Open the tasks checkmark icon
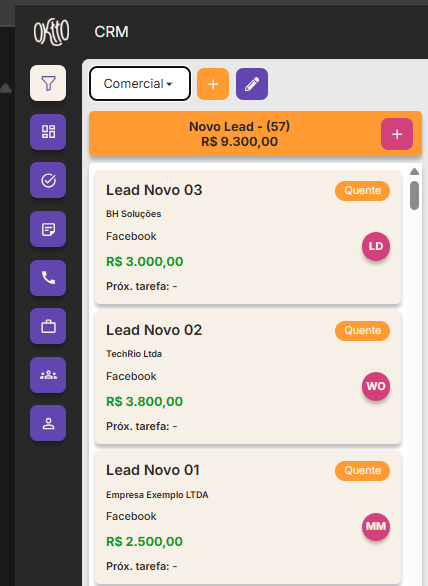 [x=48, y=181]
